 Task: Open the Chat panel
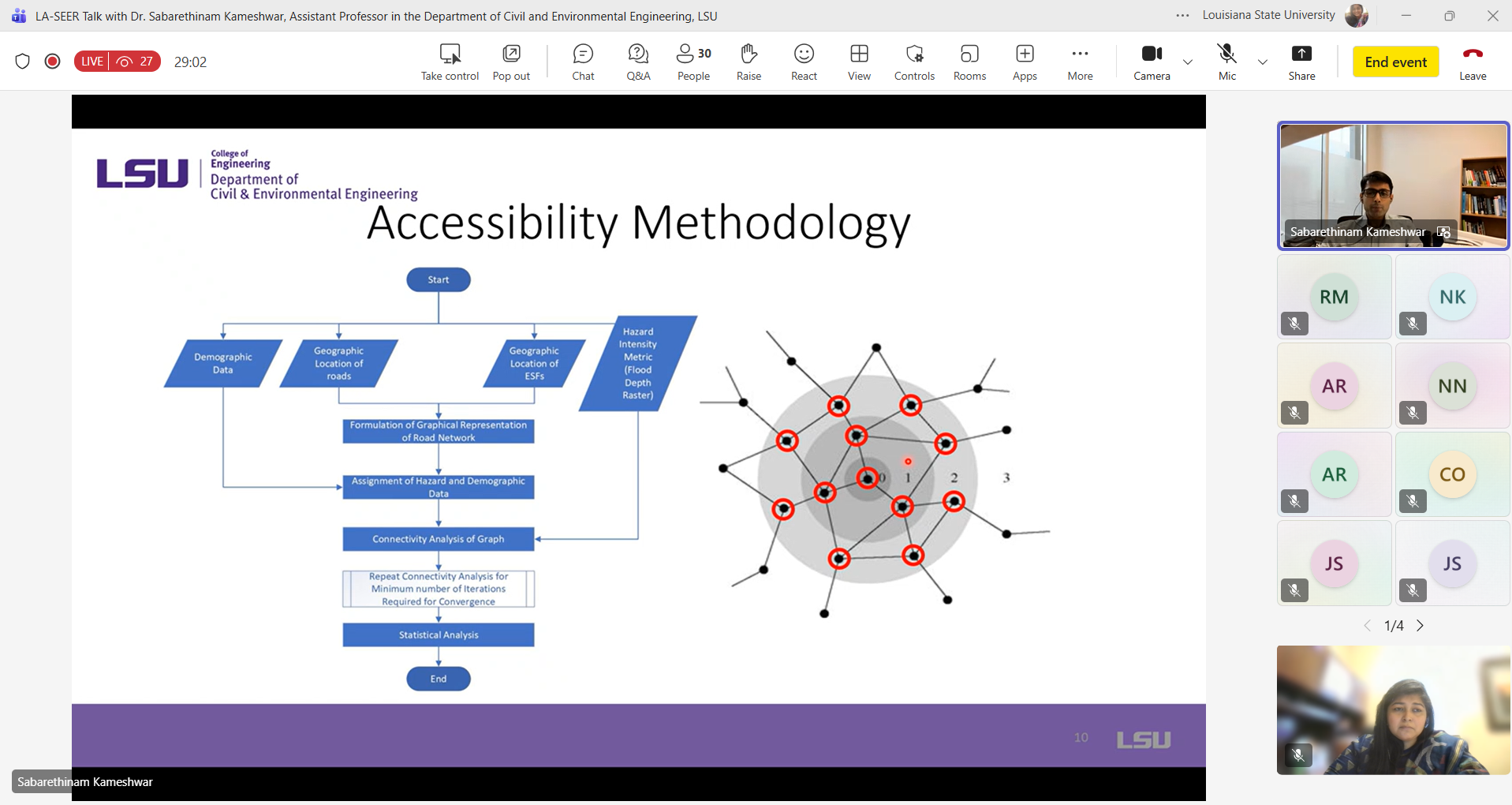[x=583, y=62]
